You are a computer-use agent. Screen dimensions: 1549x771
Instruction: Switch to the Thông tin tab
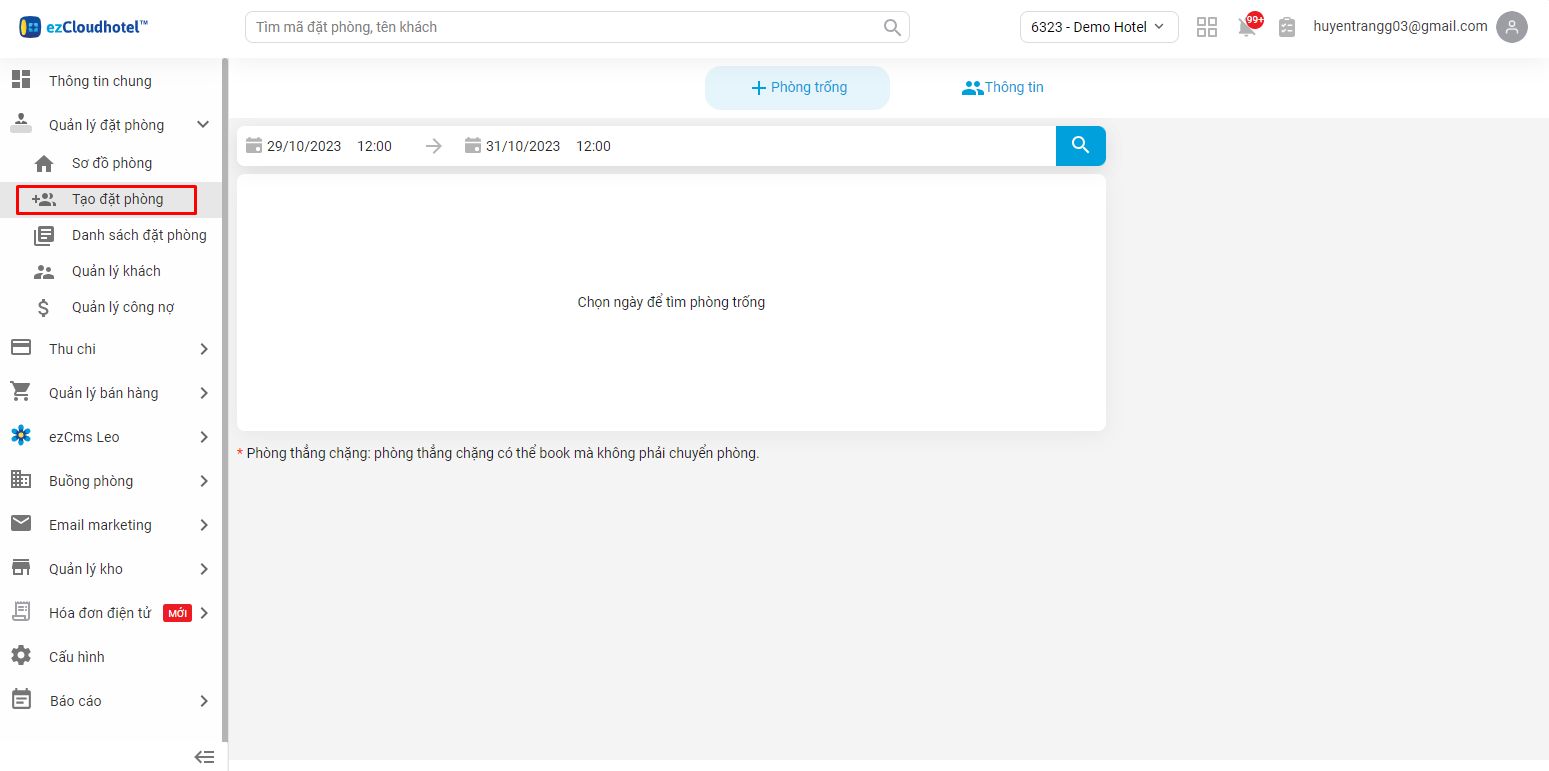pos(1002,88)
